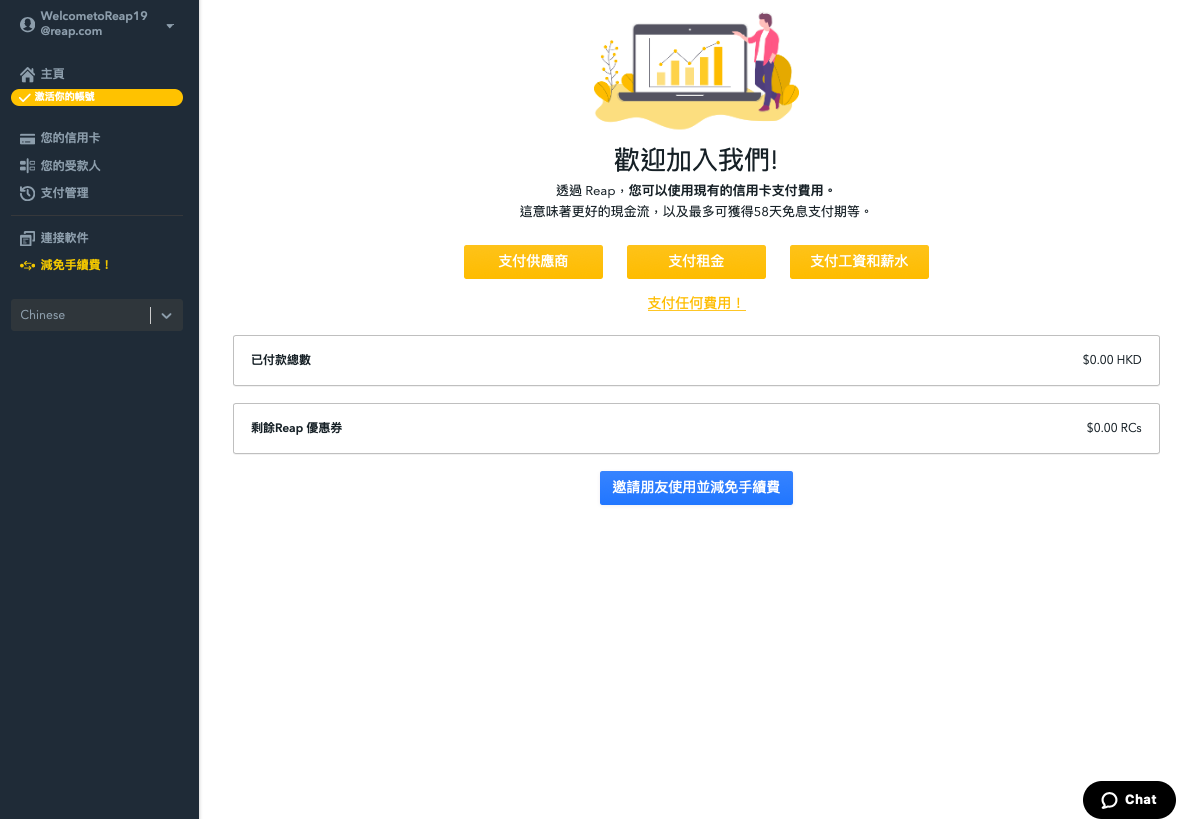The width and height of the screenshot is (1182, 819).
Task: Click the language dropdown chevron
Action: pyautogui.click(x=167, y=316)
